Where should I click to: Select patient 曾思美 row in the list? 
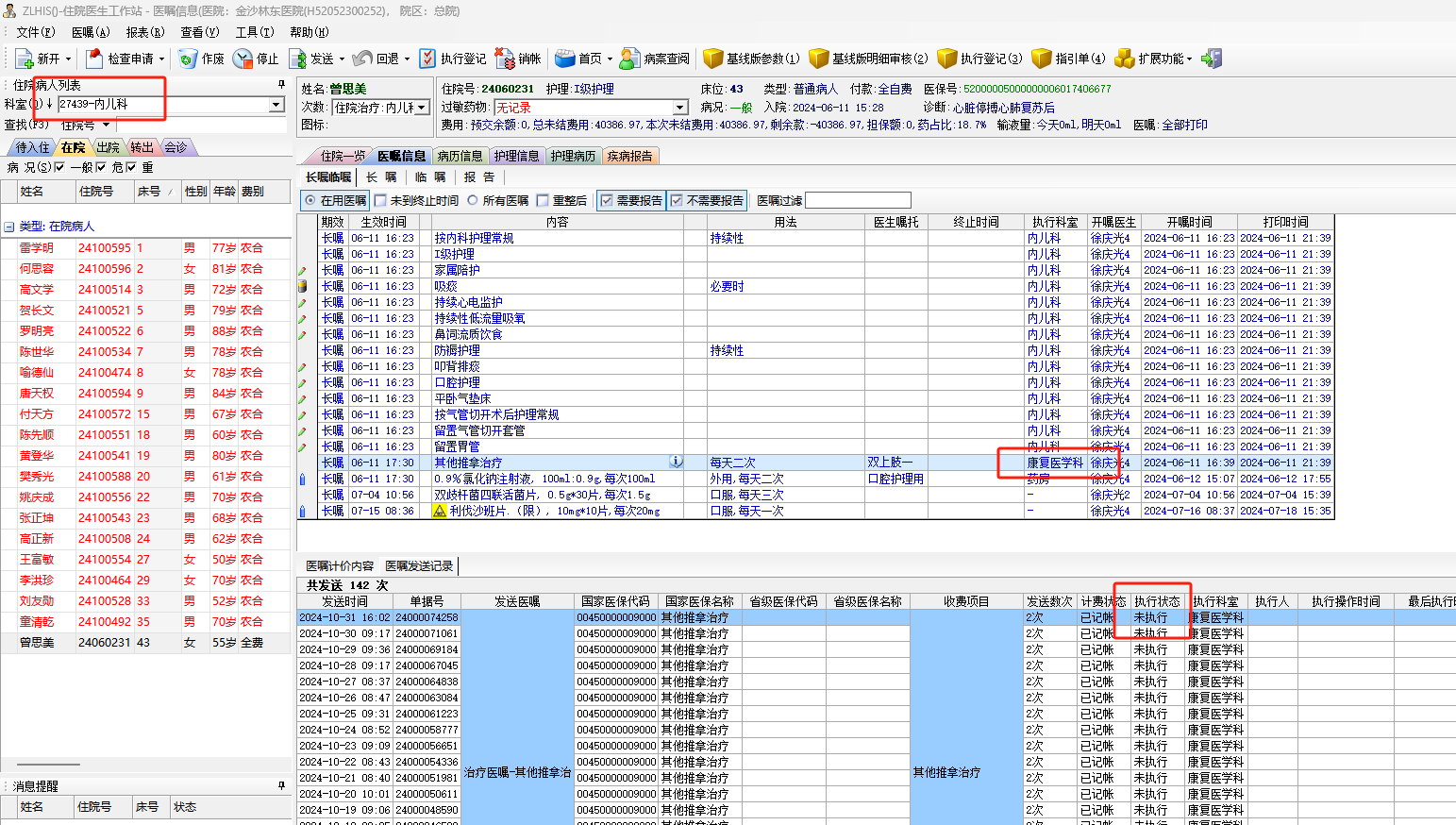pyautogui.click(x=146, y=643)
